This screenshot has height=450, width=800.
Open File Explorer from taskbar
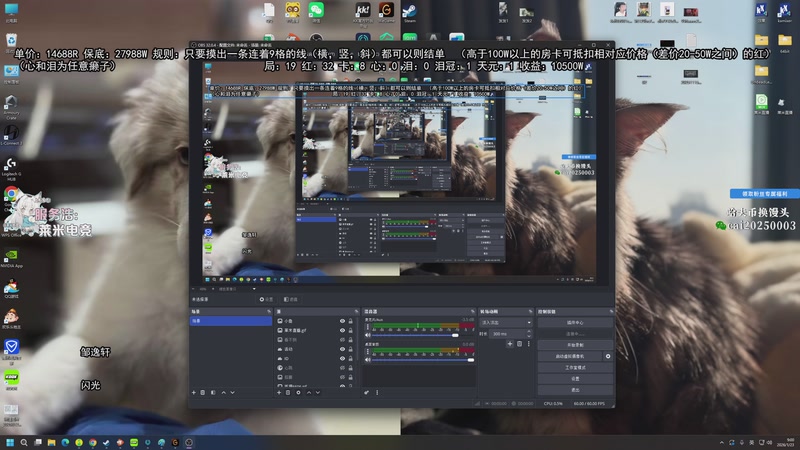coord(51,442)
